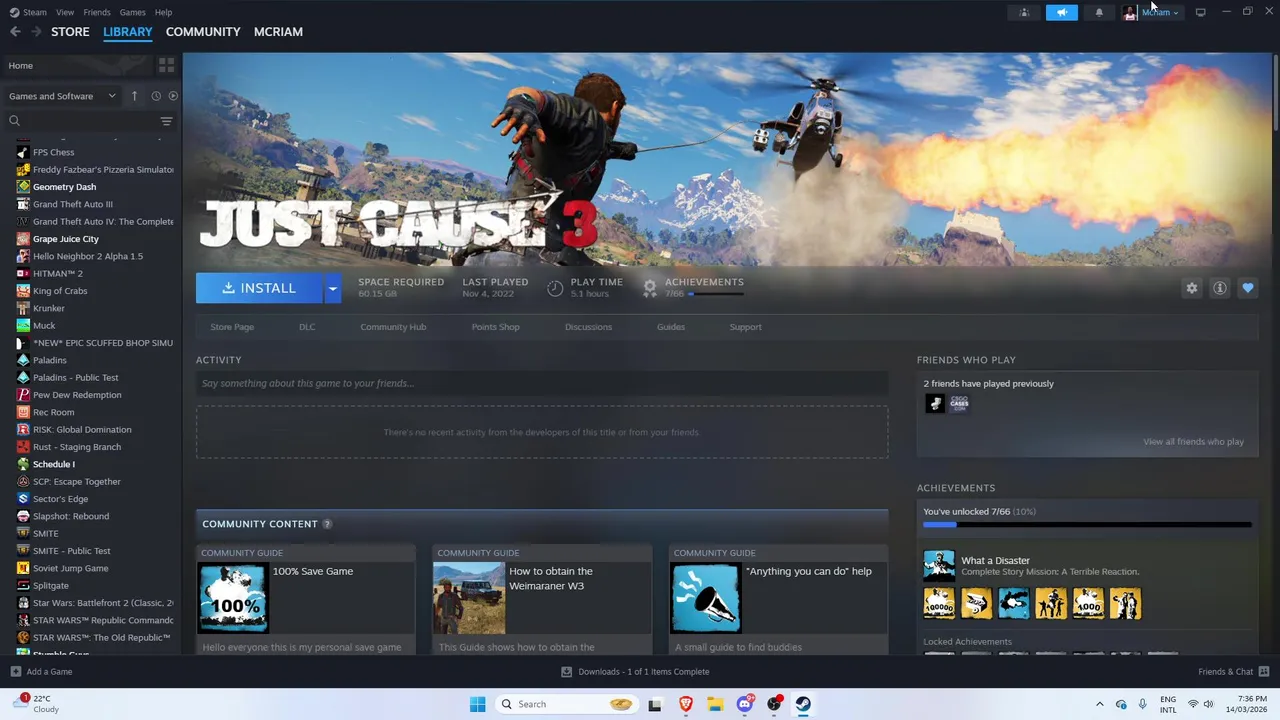
Task: Open the Store Page link
Action: (x=232, y=327)
